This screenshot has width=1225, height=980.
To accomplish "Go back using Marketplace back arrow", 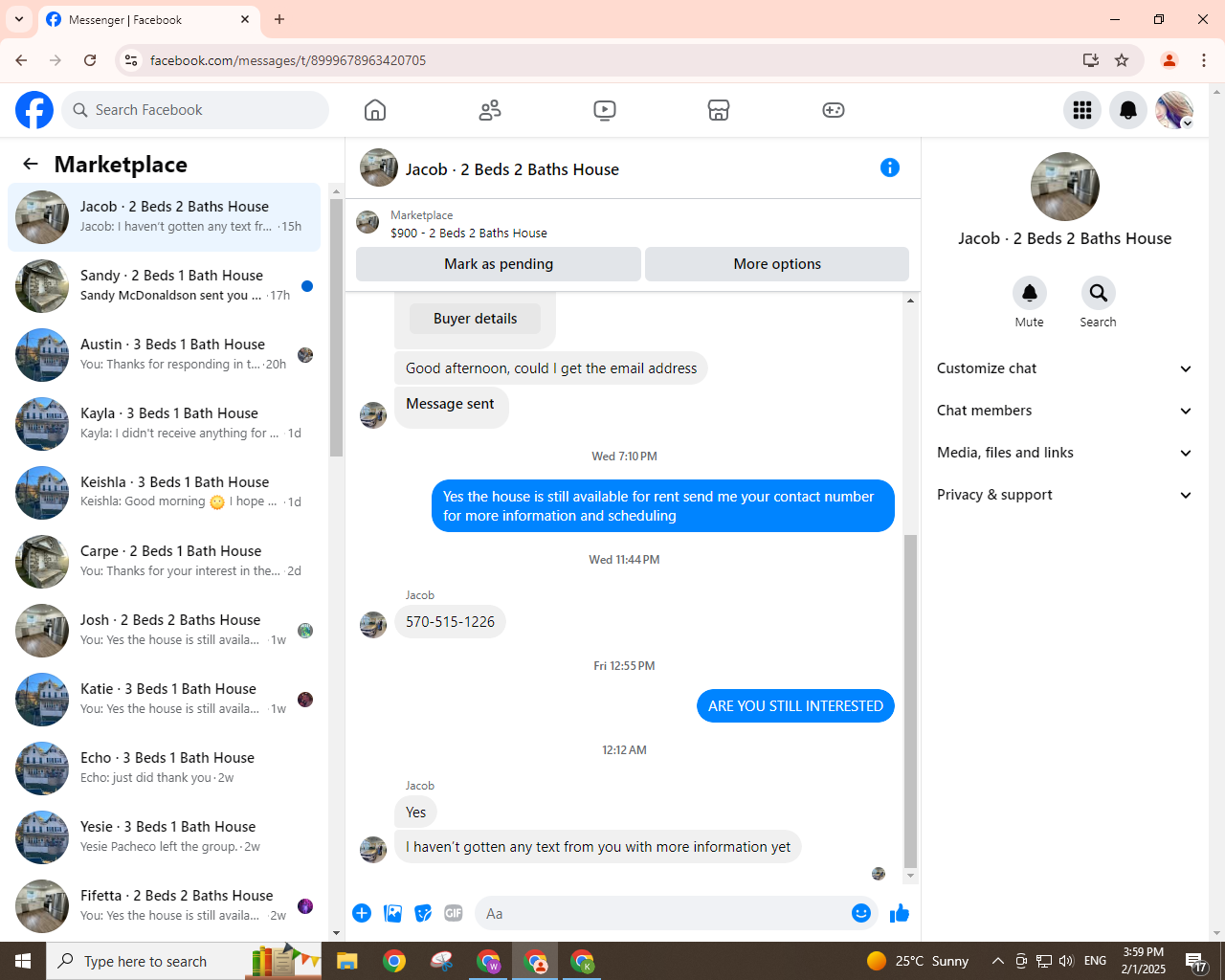I will pyautogui.click(x=31, y=164).
